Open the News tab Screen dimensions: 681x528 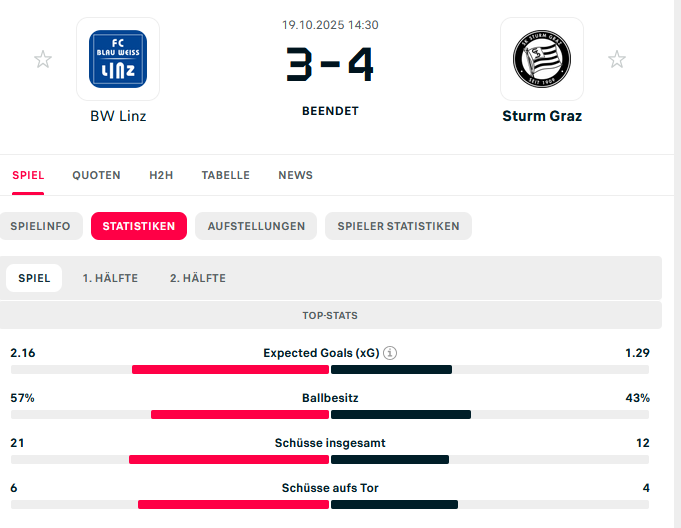pos(295,175)
